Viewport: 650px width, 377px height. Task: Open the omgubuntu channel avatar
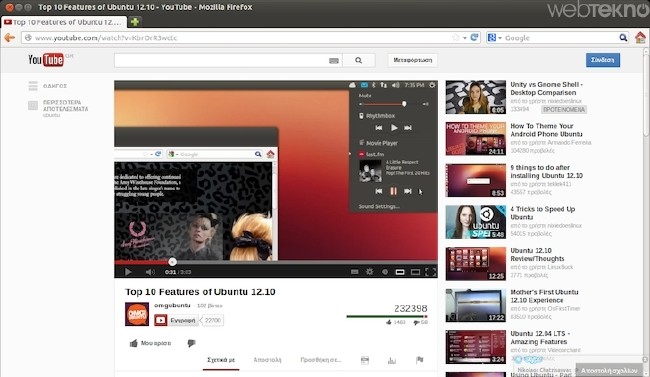(x=137, y=314)
